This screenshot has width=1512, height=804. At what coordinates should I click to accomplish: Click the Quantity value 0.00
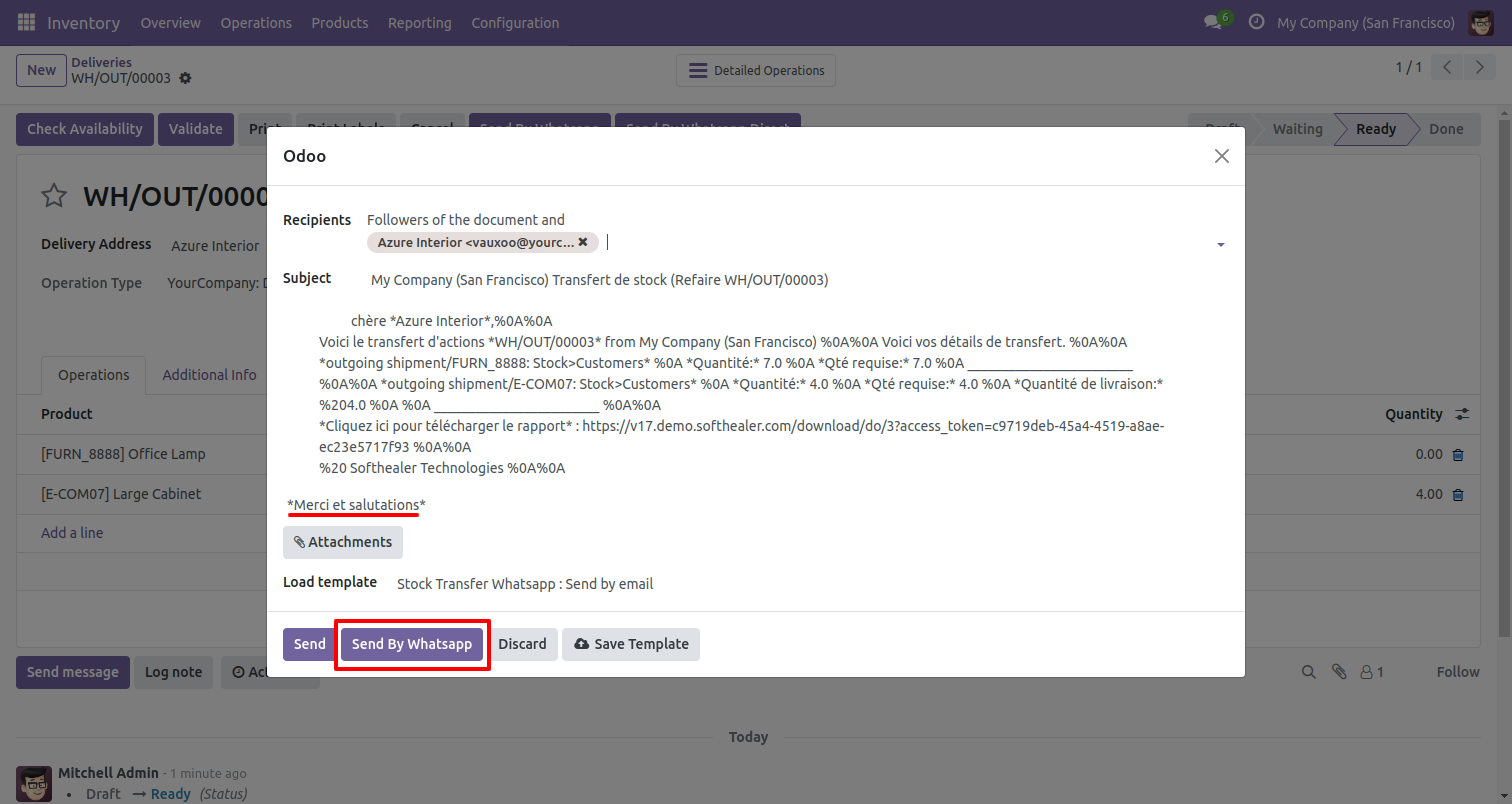click(1429, 454)
